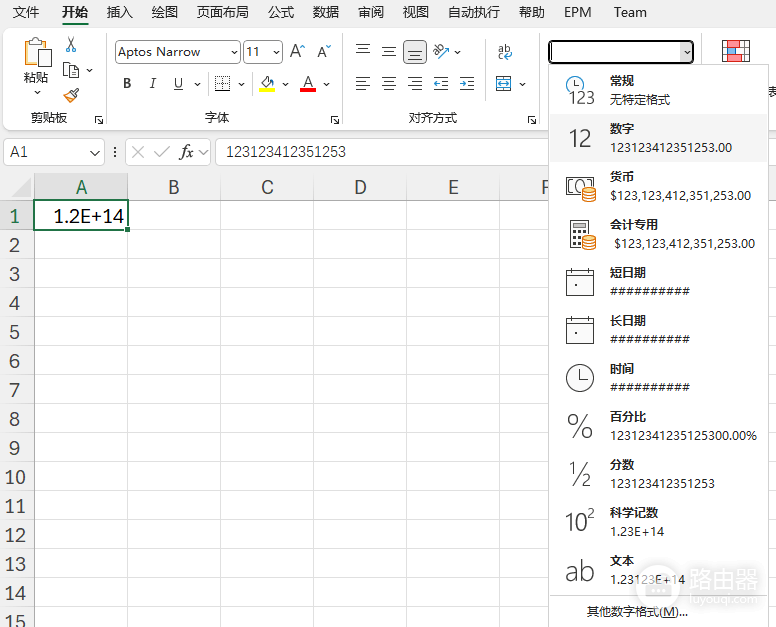The image size is (776, 627).
Task: Set middle vertical alignment
Action: pyautogui.click(x=389, y=51)
